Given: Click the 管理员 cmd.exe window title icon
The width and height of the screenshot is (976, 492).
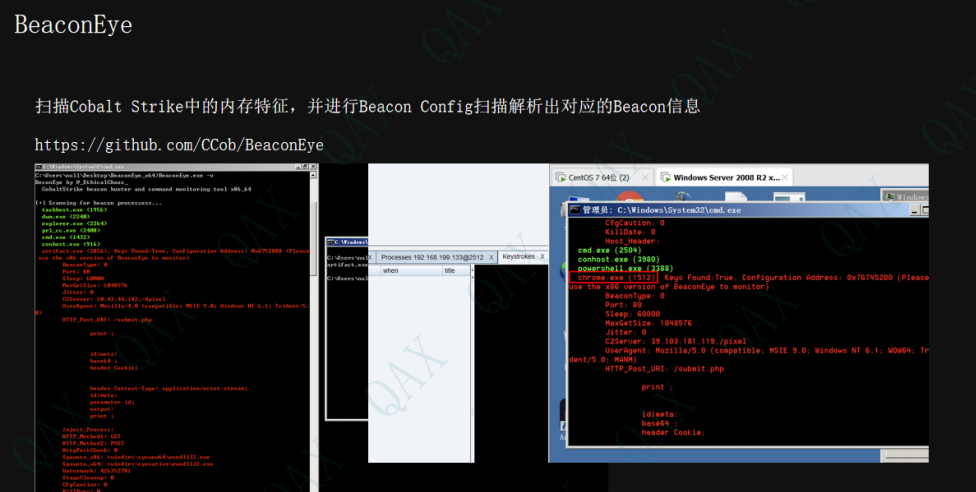Looking at the screenshot, I should [574, 211].
